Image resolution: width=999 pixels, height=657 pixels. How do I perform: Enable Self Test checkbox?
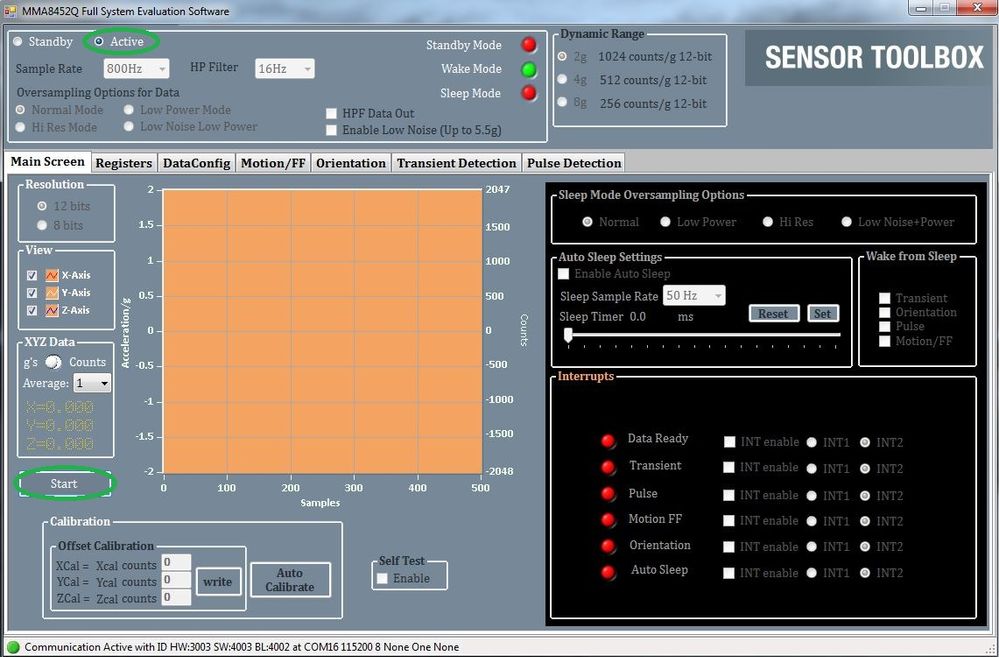(x=382, y=579)
